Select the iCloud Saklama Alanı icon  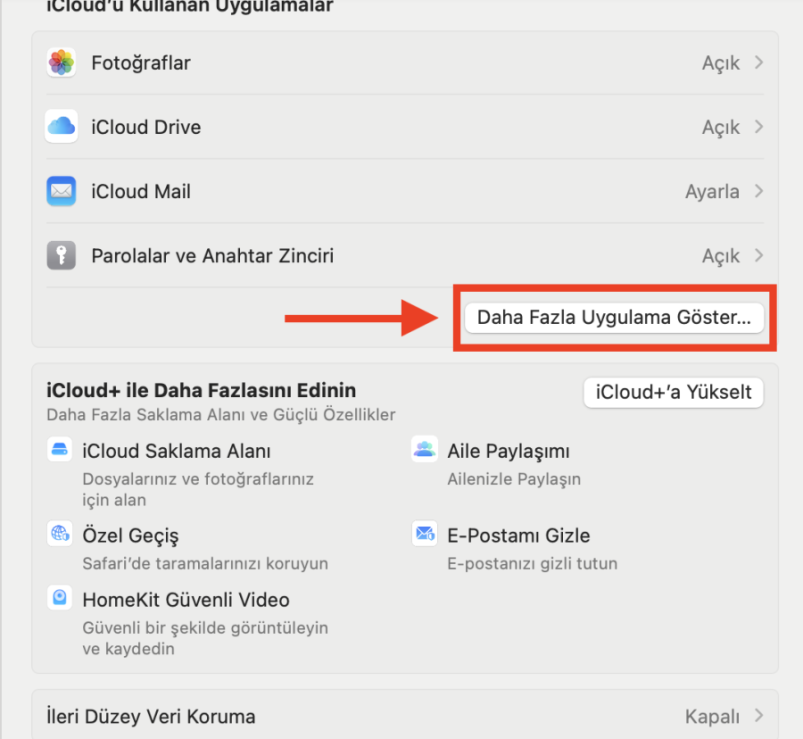tap(59, 450)
